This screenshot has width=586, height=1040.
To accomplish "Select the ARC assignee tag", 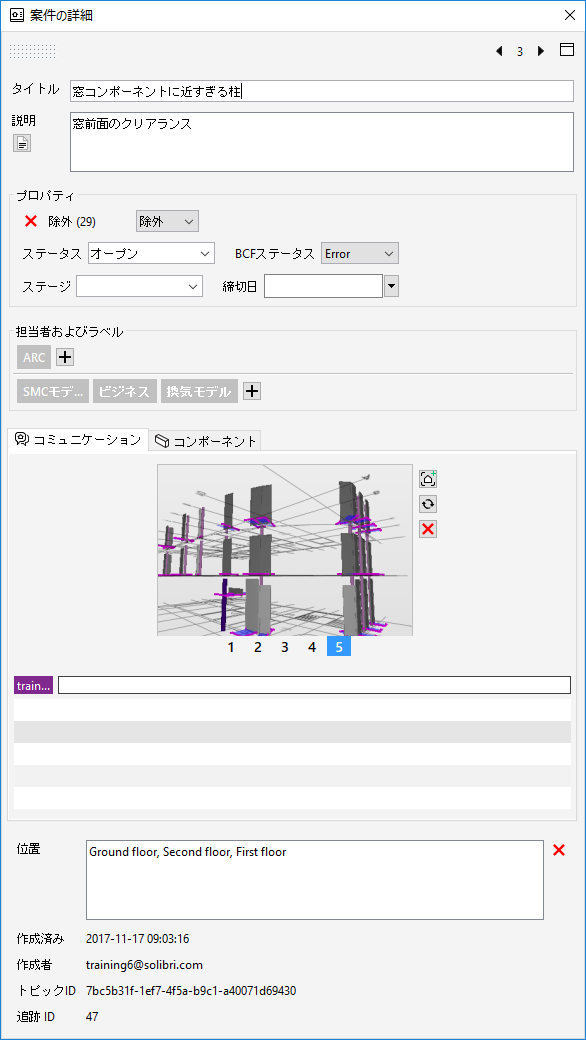I will pos(34,358).
